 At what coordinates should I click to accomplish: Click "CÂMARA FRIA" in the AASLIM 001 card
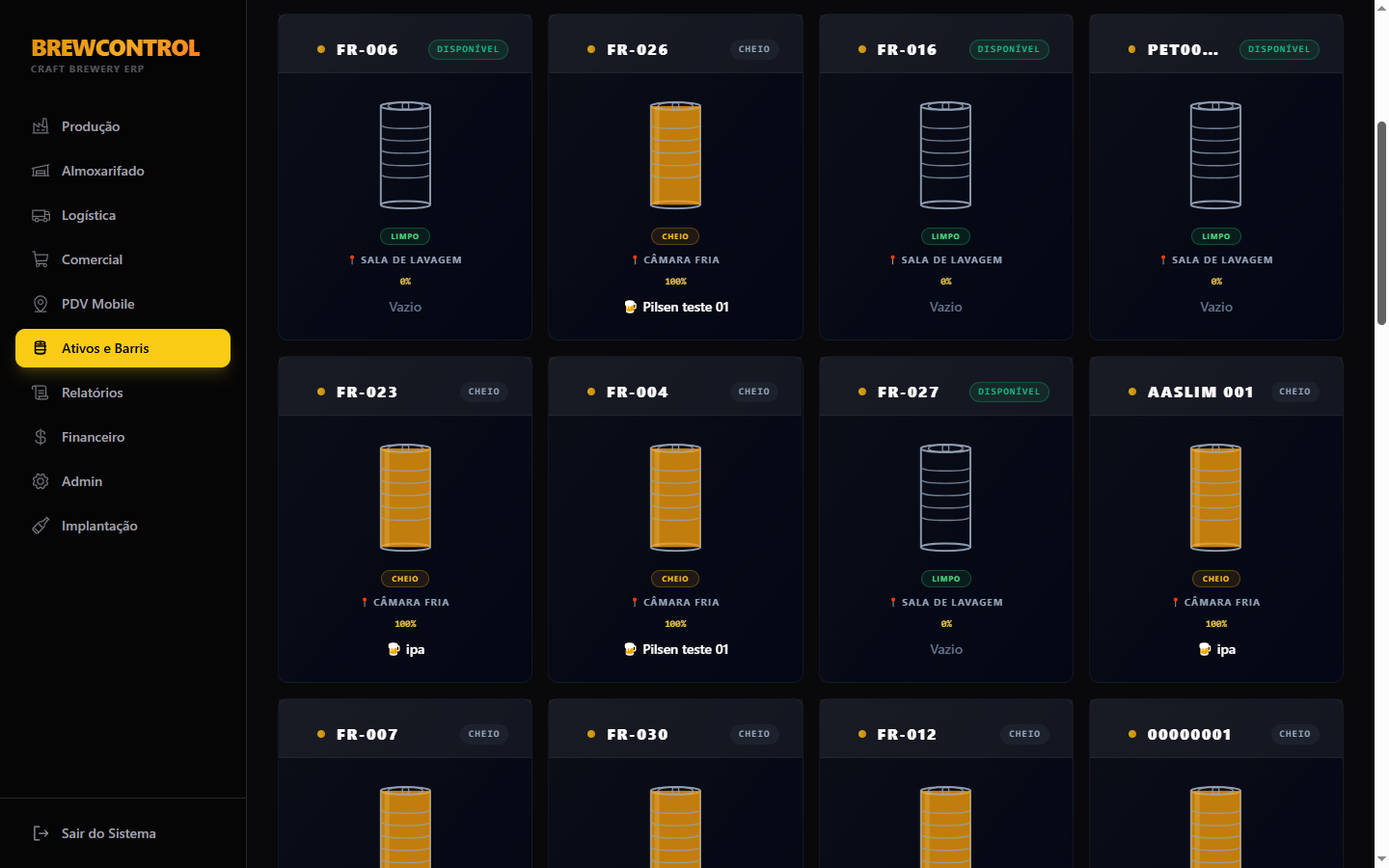pyautogui.click(x=1222, y=602)
